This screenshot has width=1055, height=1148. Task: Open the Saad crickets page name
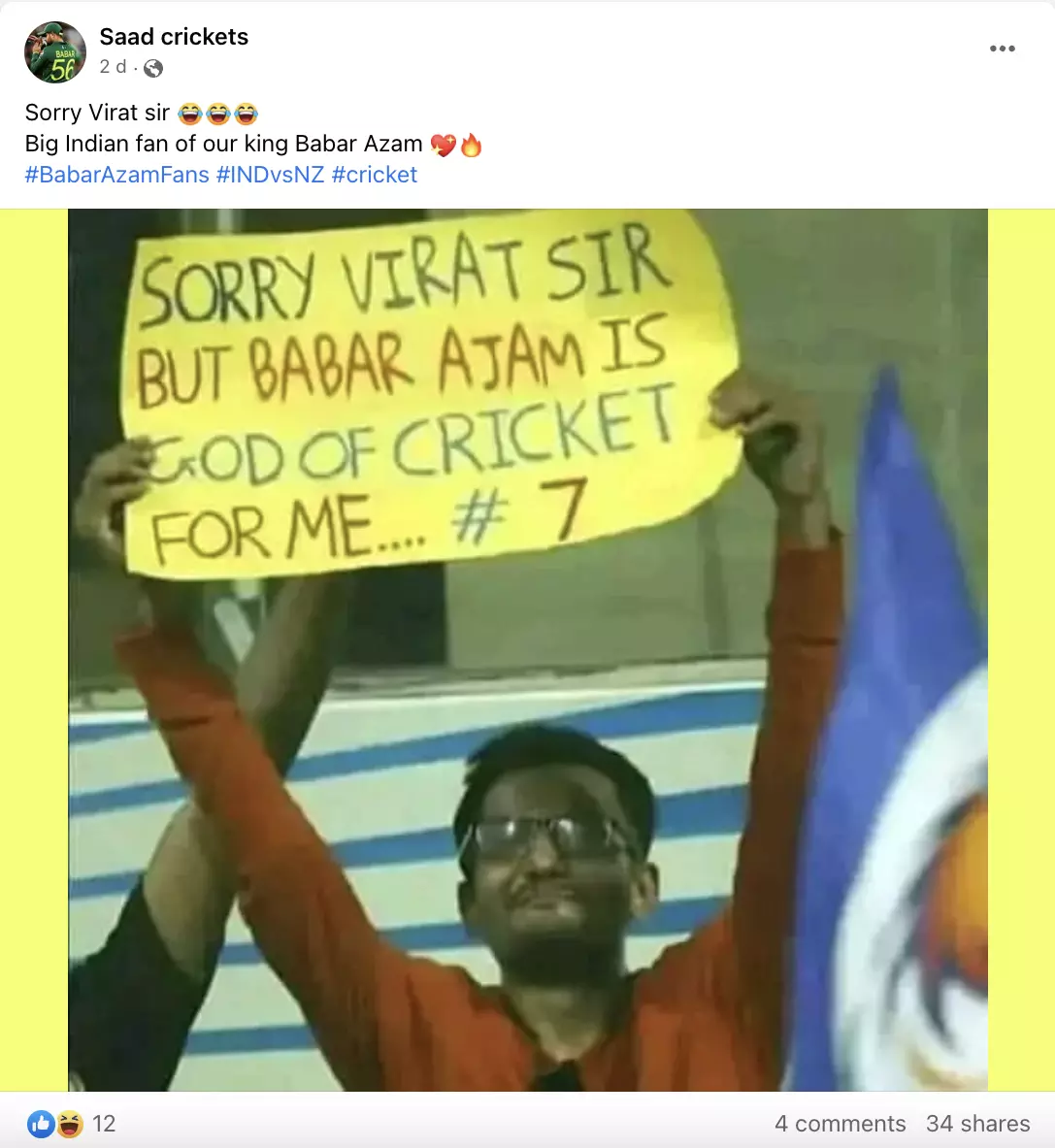pyautogui.click(x=175, y=37)
